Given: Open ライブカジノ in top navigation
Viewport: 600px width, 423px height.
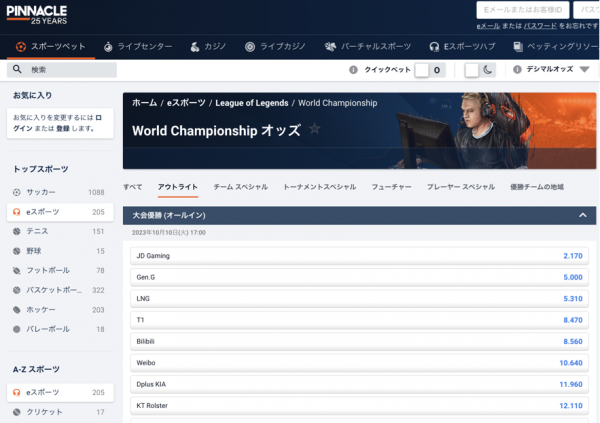Looking at the screenshot, I should [x=276, y=47].
